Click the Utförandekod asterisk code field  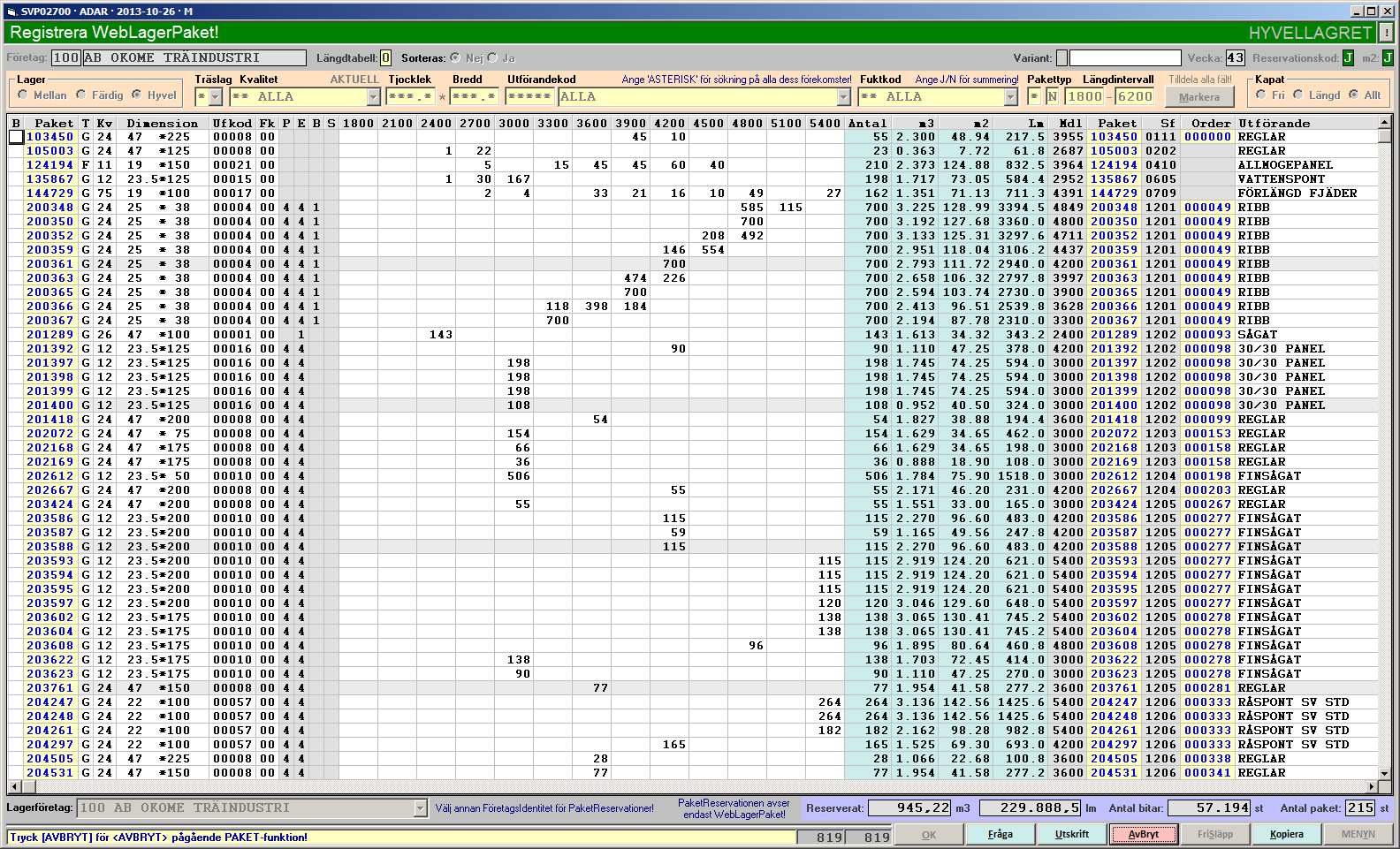[529, 96]
